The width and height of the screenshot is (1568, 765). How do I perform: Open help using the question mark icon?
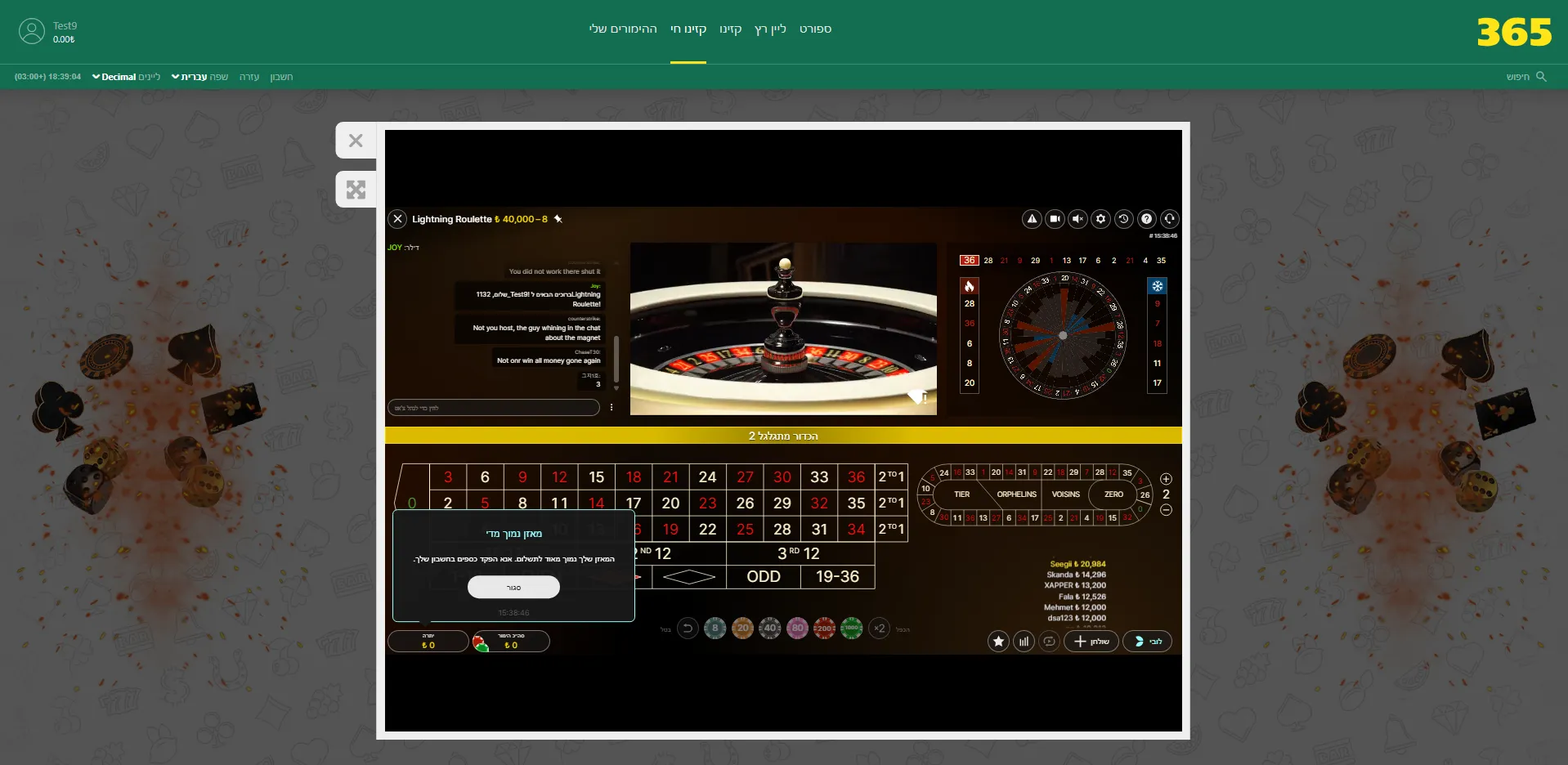[1146, 219]
